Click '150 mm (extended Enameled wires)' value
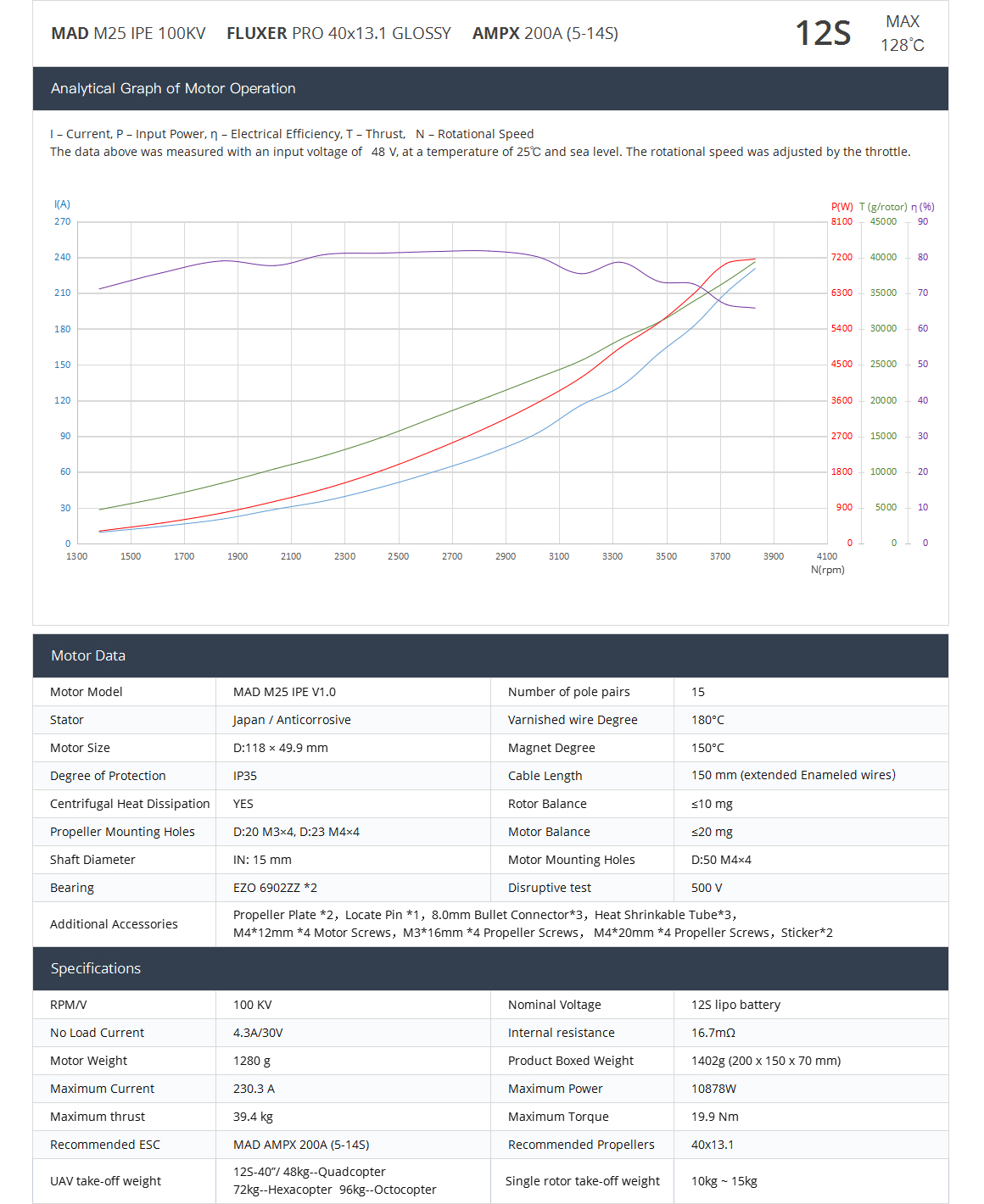This screenshot has height=1204, width=984. 793,775
